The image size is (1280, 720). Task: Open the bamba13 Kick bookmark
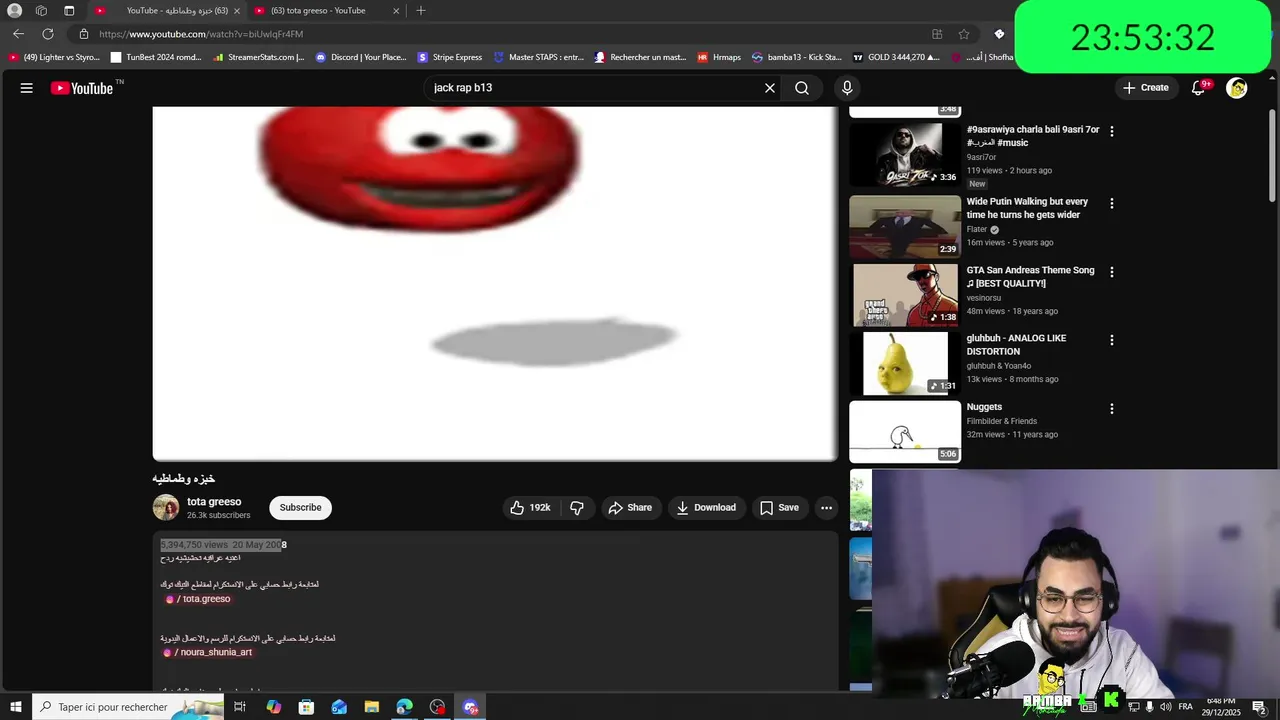pyautogui.click(x=797, y=57)
